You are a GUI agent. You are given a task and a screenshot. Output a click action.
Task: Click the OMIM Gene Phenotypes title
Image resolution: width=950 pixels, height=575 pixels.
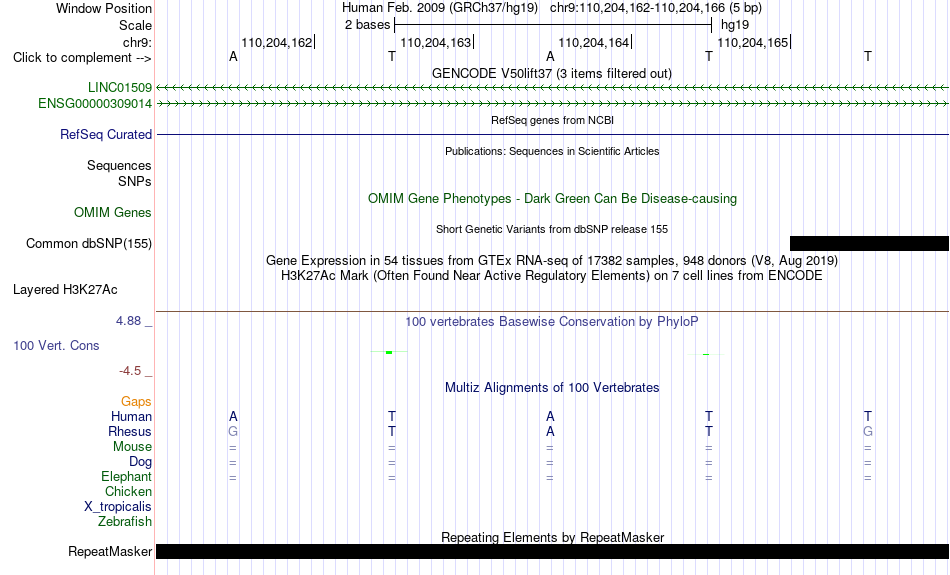pos(553,199)
